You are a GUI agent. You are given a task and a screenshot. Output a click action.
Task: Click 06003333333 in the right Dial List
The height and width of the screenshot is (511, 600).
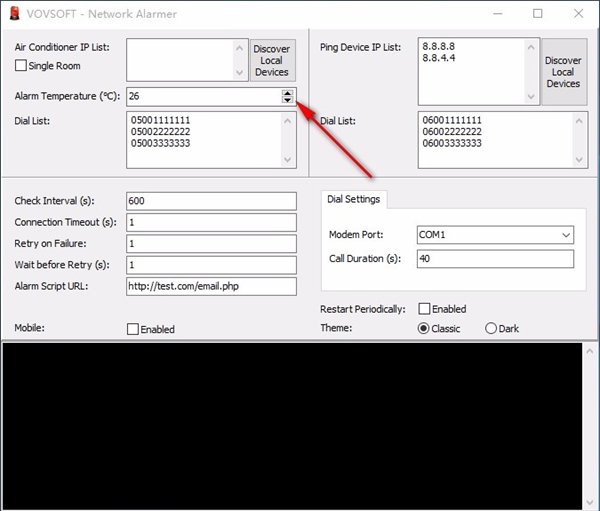pos(452,143)
